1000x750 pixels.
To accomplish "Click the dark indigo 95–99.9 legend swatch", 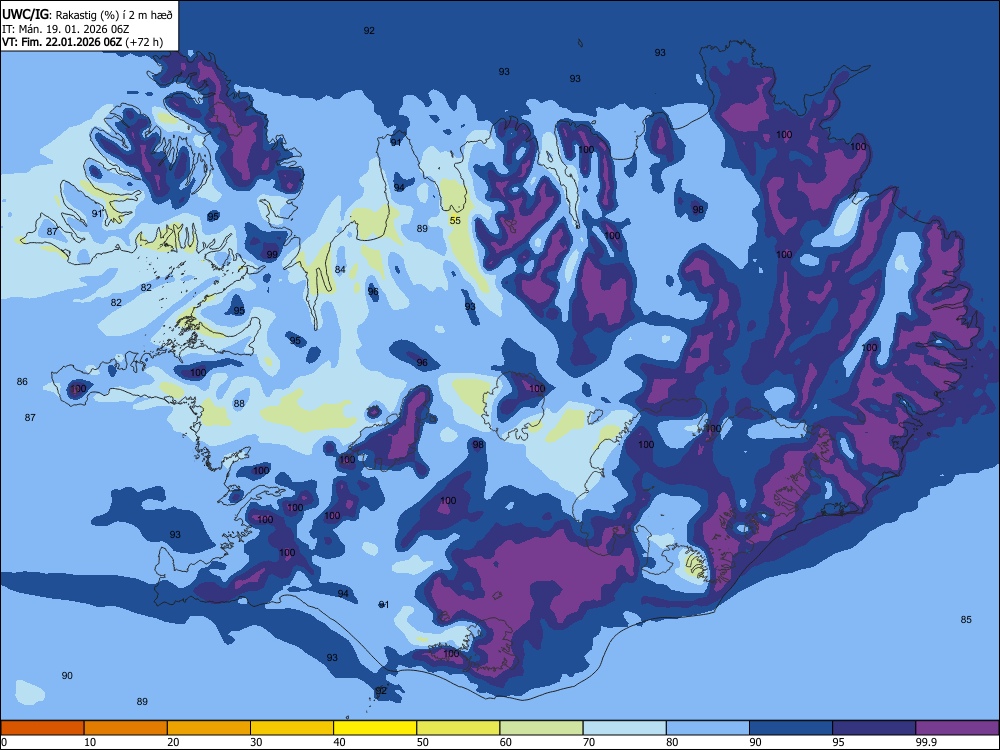I will (x=874, y=728).
